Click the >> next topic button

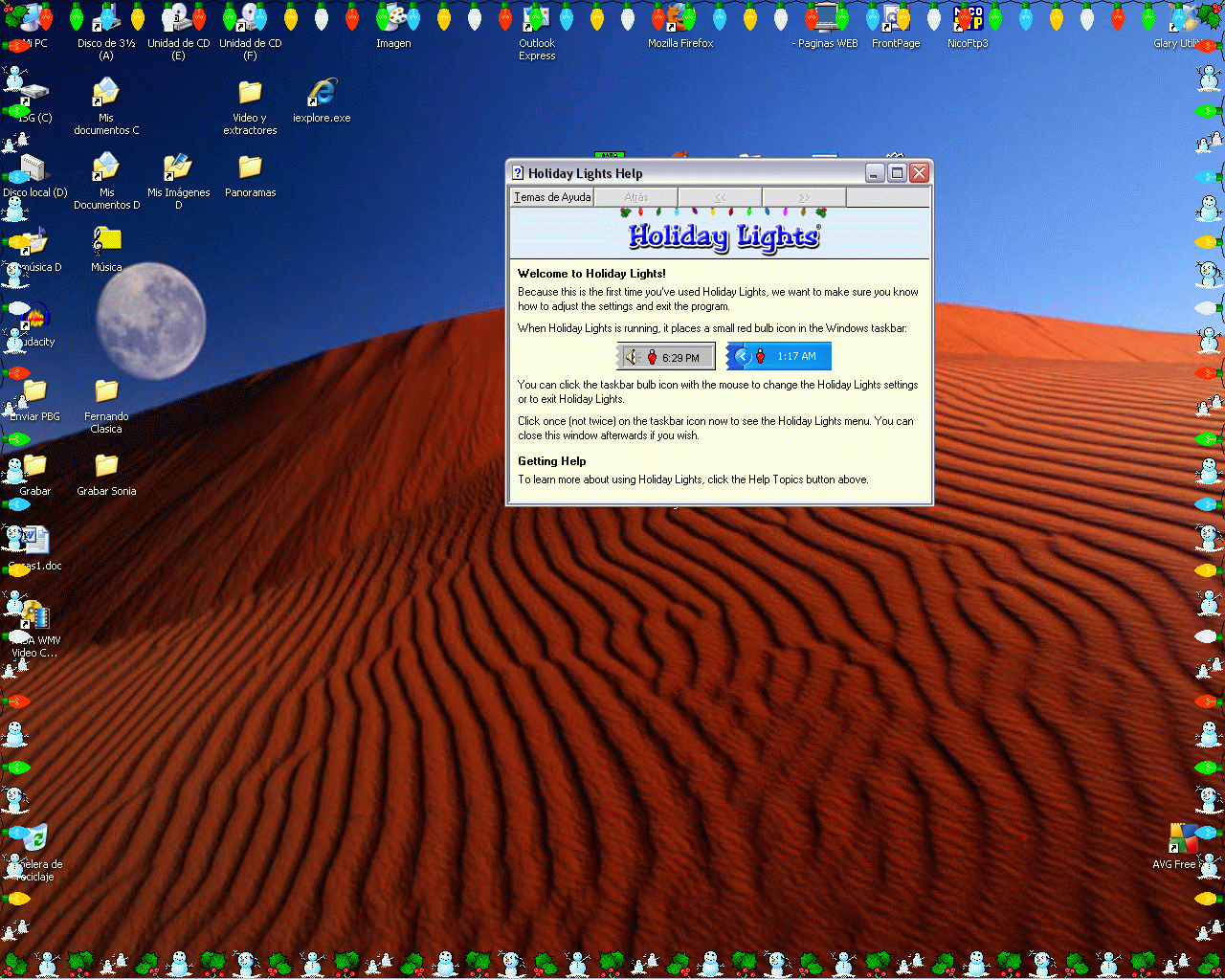click(x=804, y=197)
